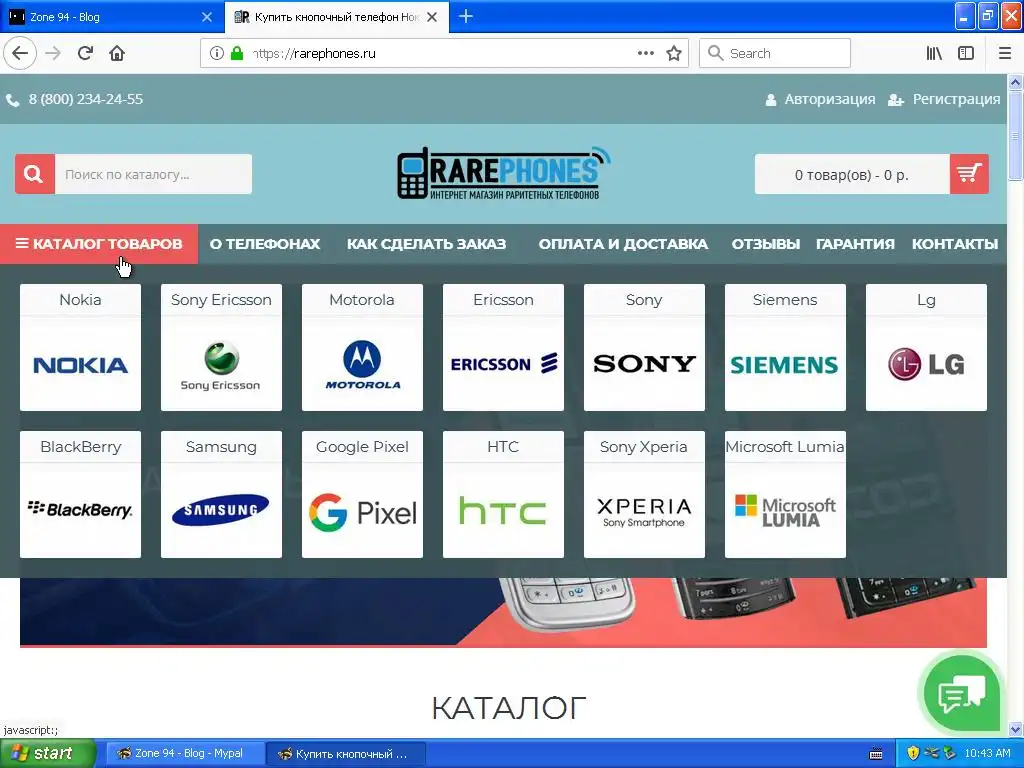Click the browser Forward arrow button
Screen dimensions: 1024x768
tap(53, 54)
